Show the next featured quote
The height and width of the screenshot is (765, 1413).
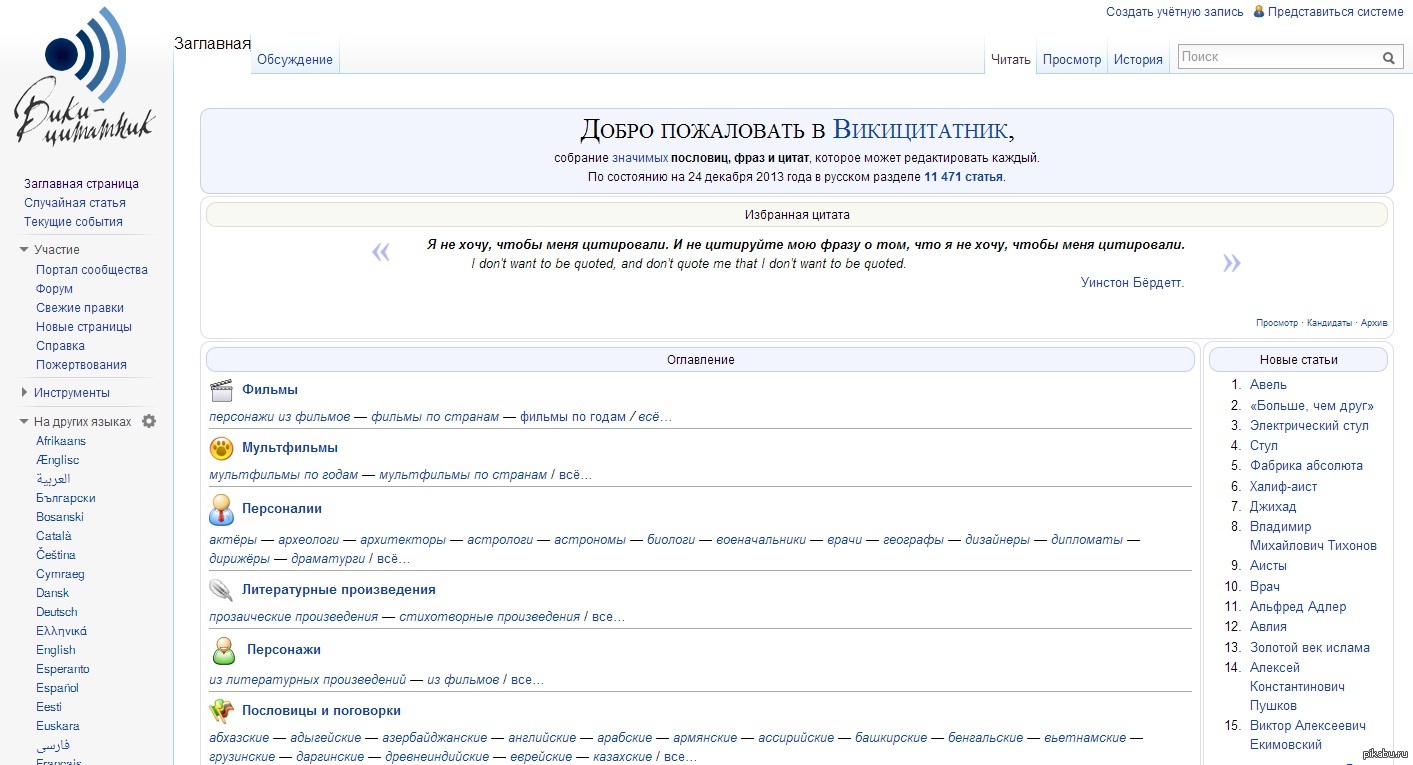click(x=1231, y=263)
